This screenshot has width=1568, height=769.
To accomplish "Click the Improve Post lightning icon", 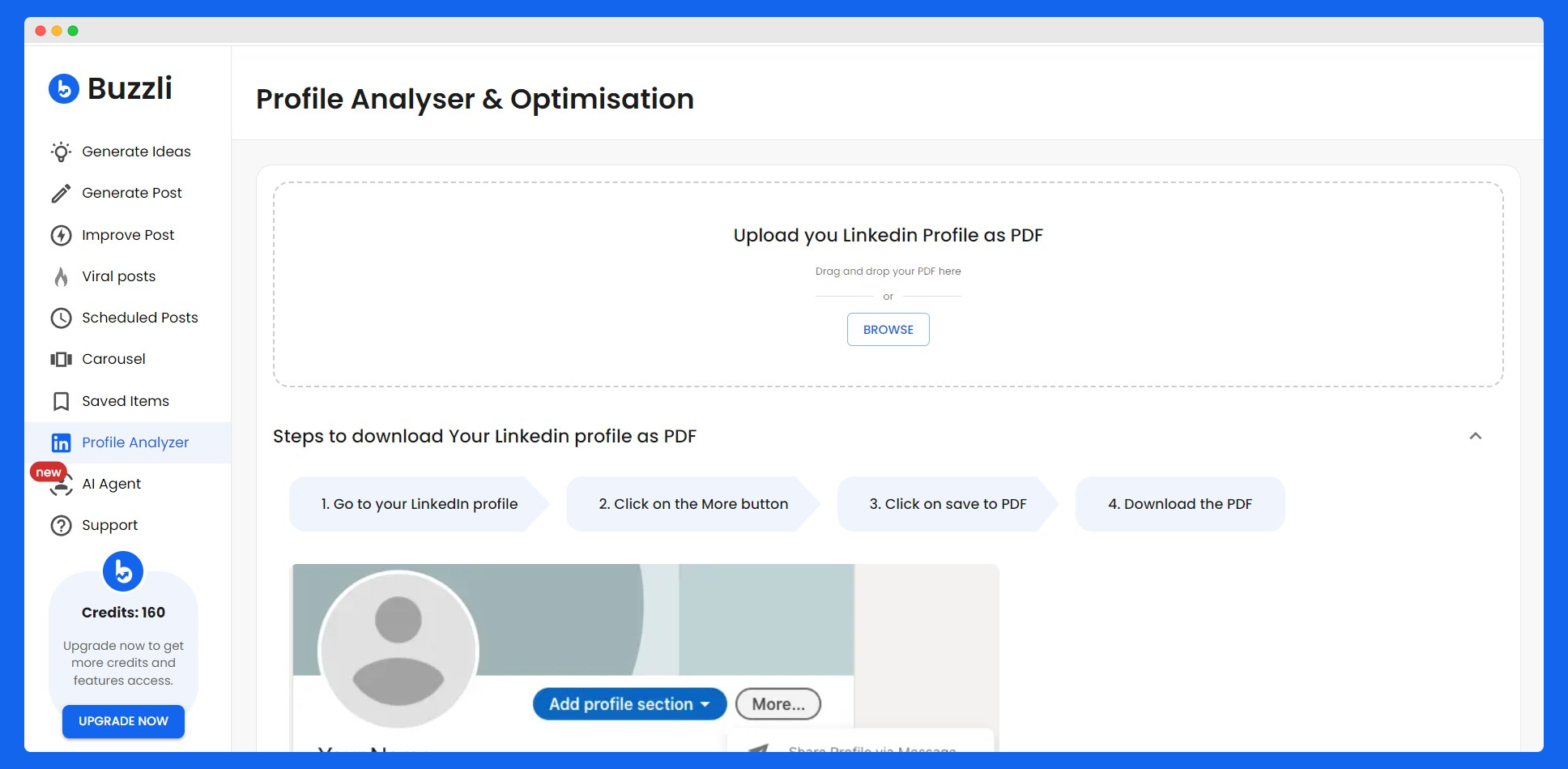I will pos(61,235).
